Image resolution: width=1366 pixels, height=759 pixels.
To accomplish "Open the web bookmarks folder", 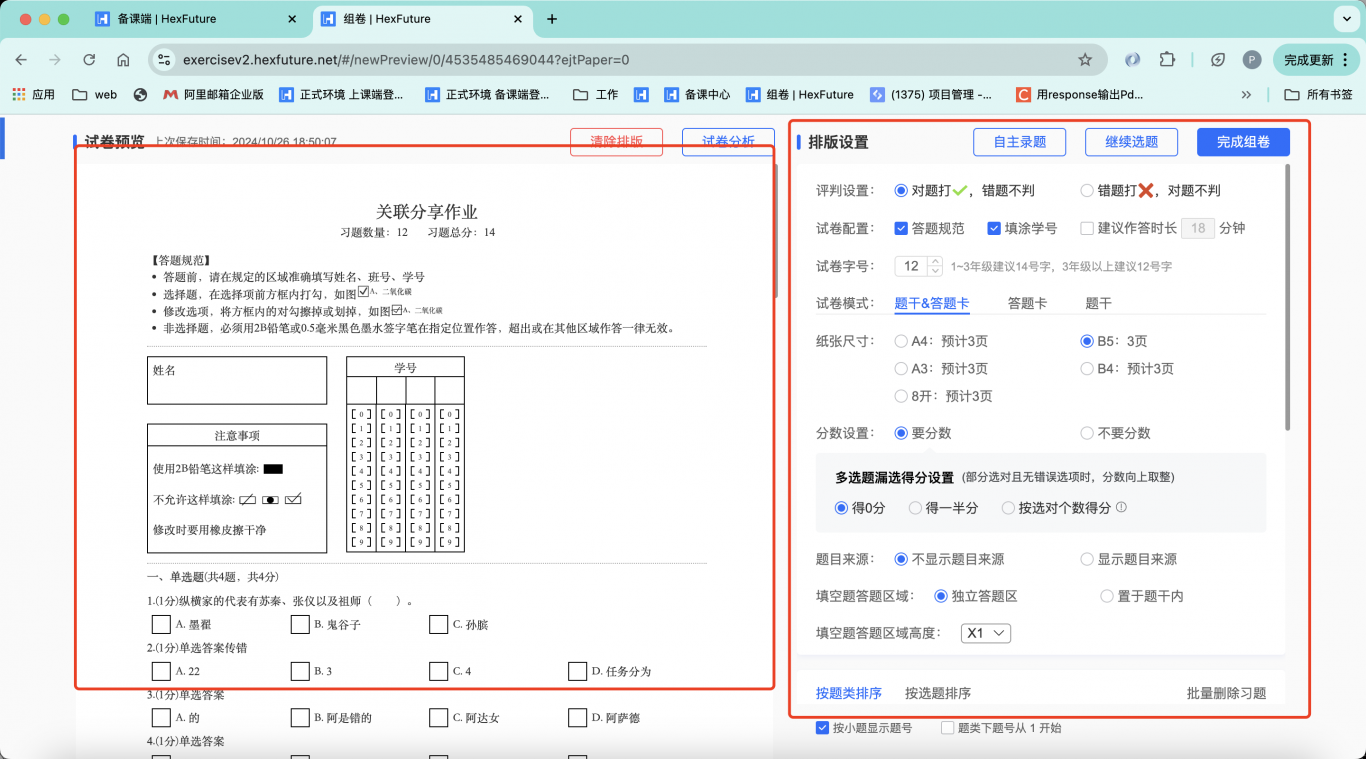I will click(95, 95).
